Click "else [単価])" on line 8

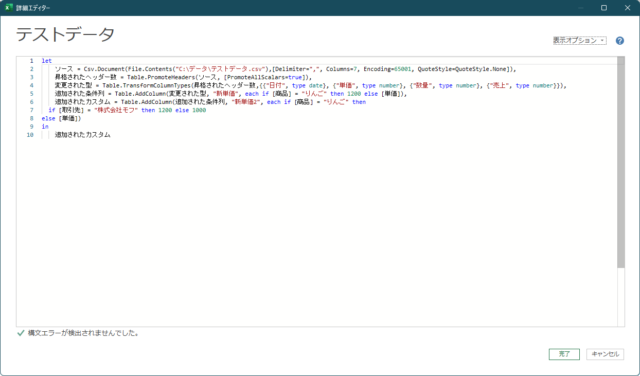pos(61,118)
